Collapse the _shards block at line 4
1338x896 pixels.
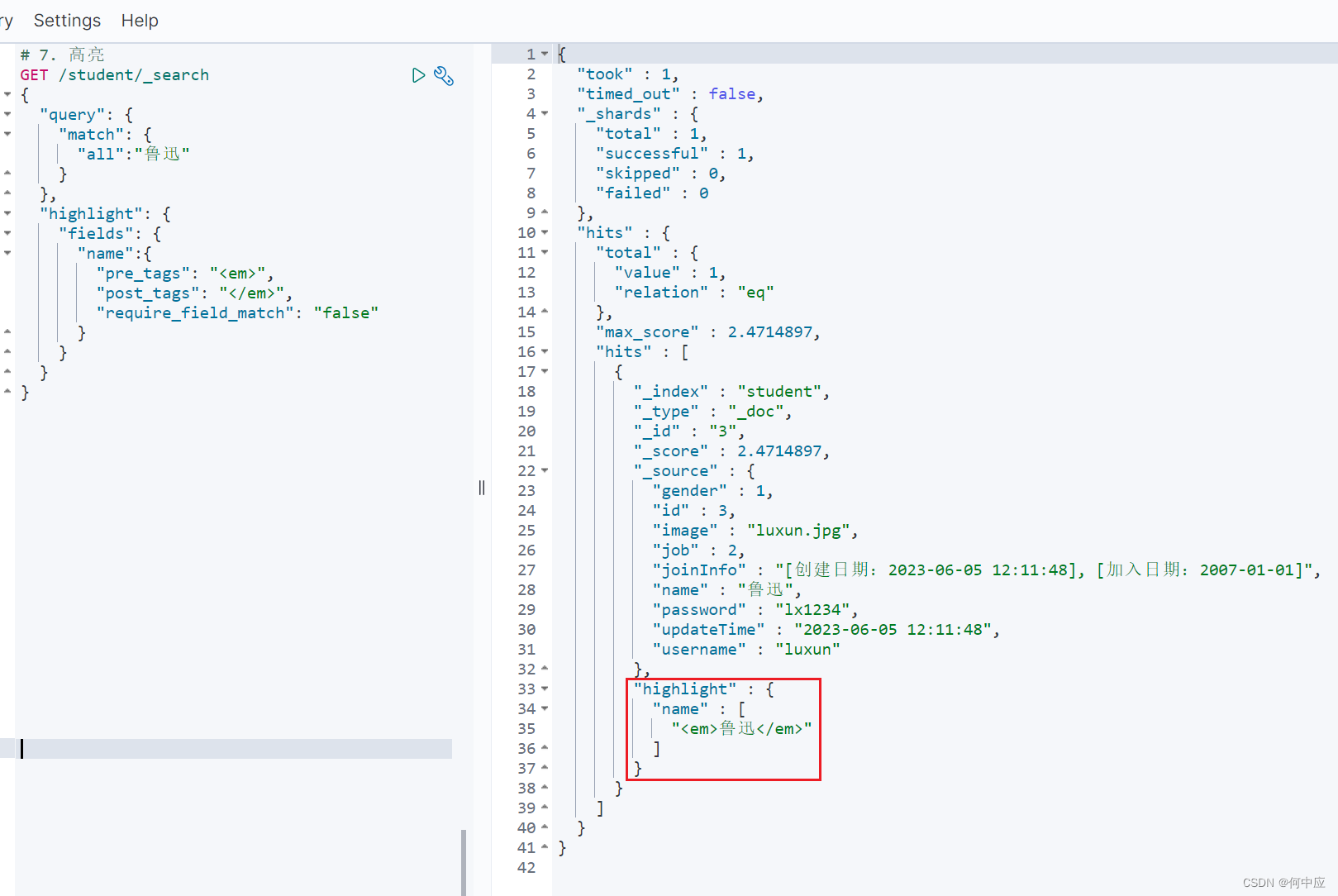(x=545, y=113)
